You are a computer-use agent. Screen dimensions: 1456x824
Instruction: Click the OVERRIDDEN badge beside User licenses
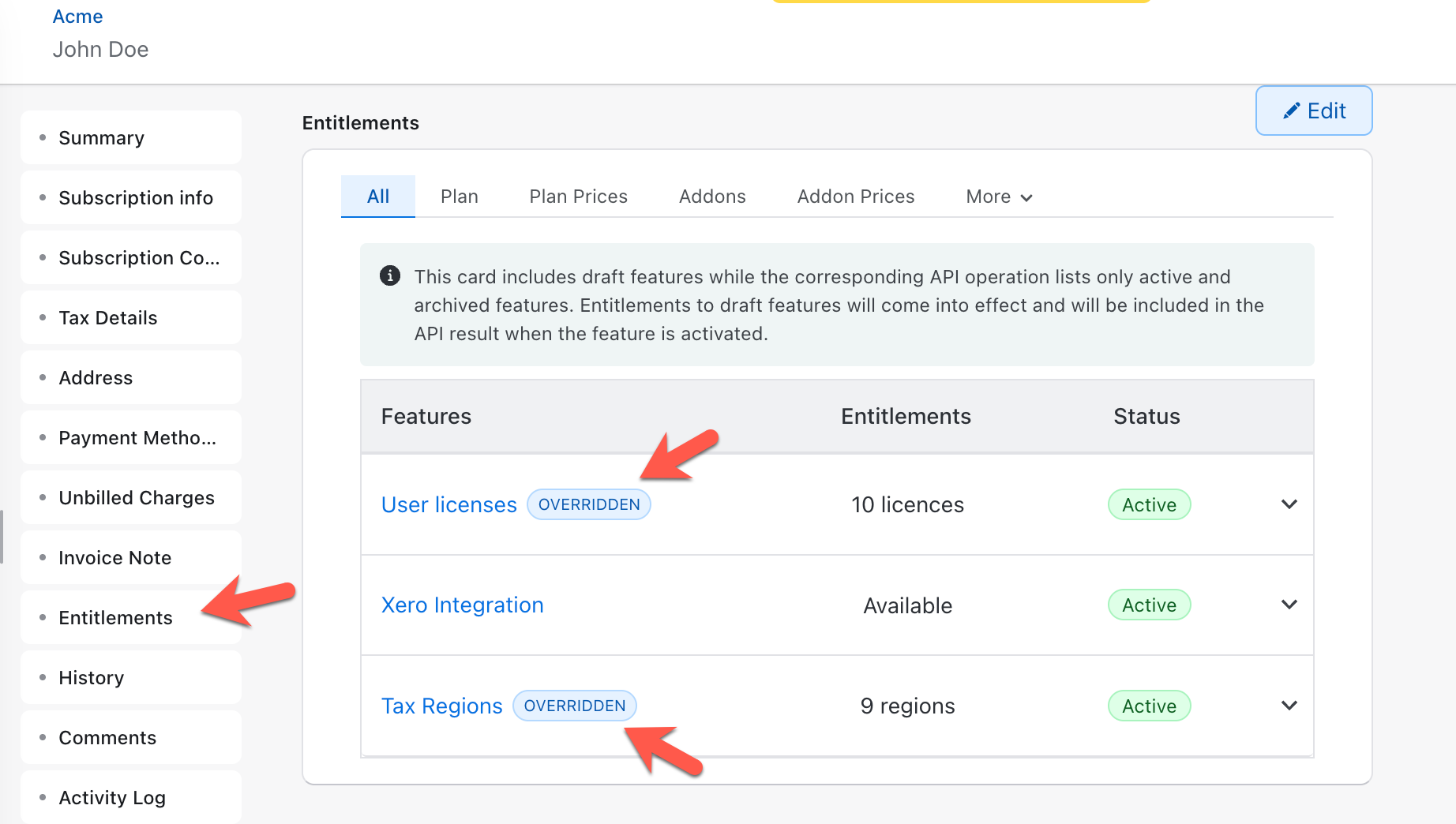(588, 504)
